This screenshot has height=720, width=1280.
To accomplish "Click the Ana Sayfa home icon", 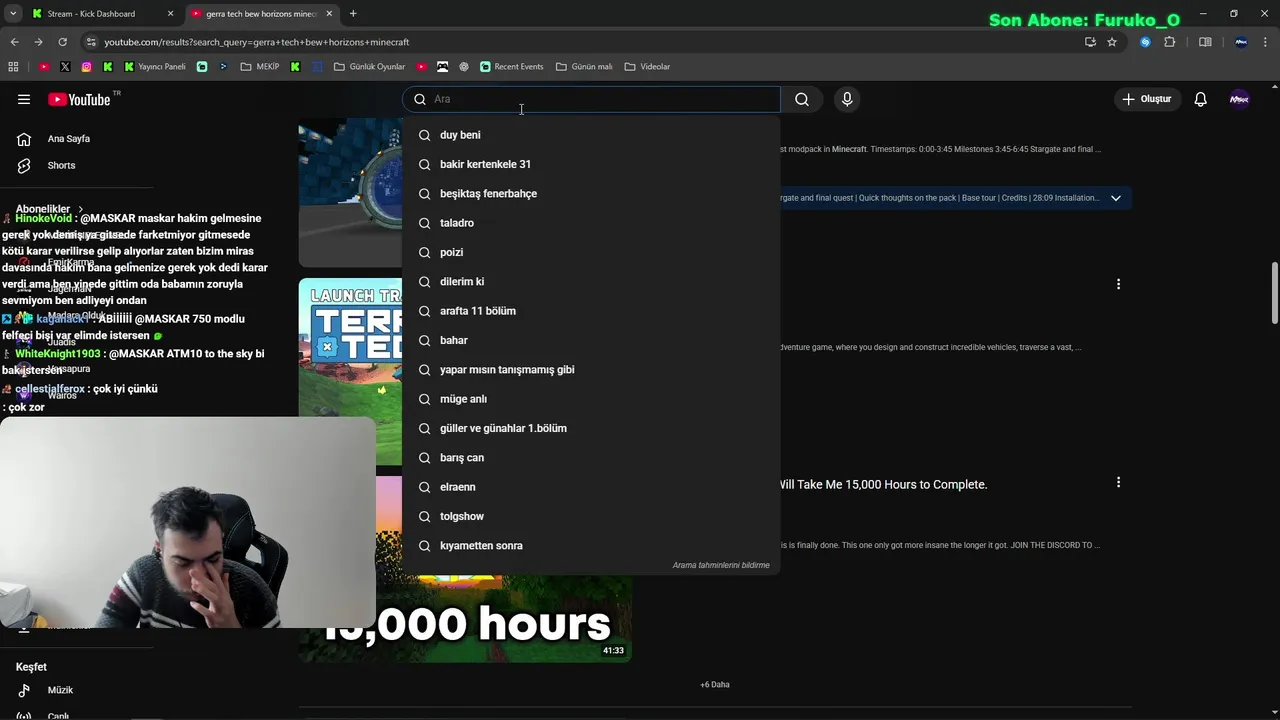I will (x=24, y=139).
